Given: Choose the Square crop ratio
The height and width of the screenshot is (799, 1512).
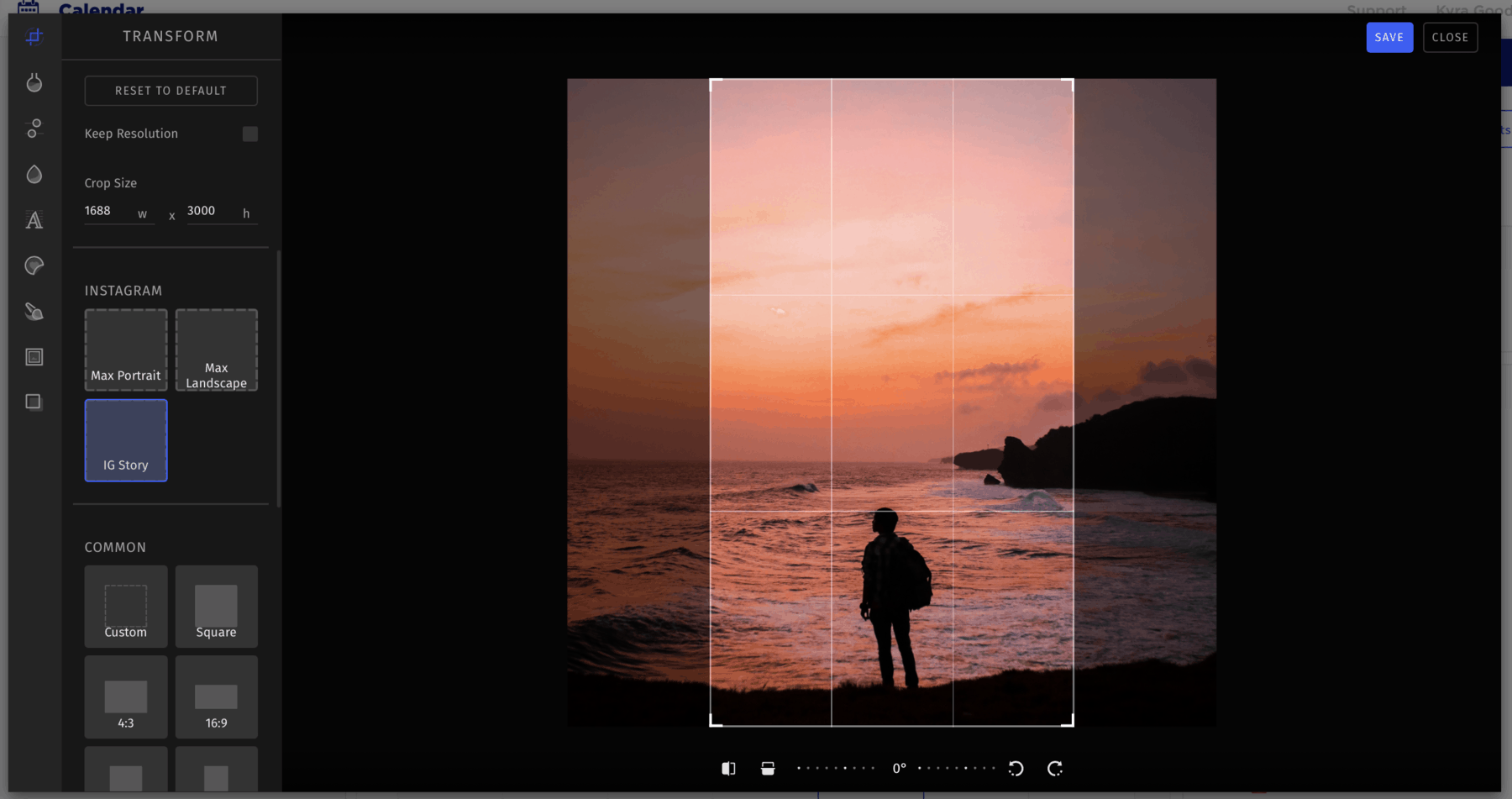Looking at the screenshot, I should point(217,607).
